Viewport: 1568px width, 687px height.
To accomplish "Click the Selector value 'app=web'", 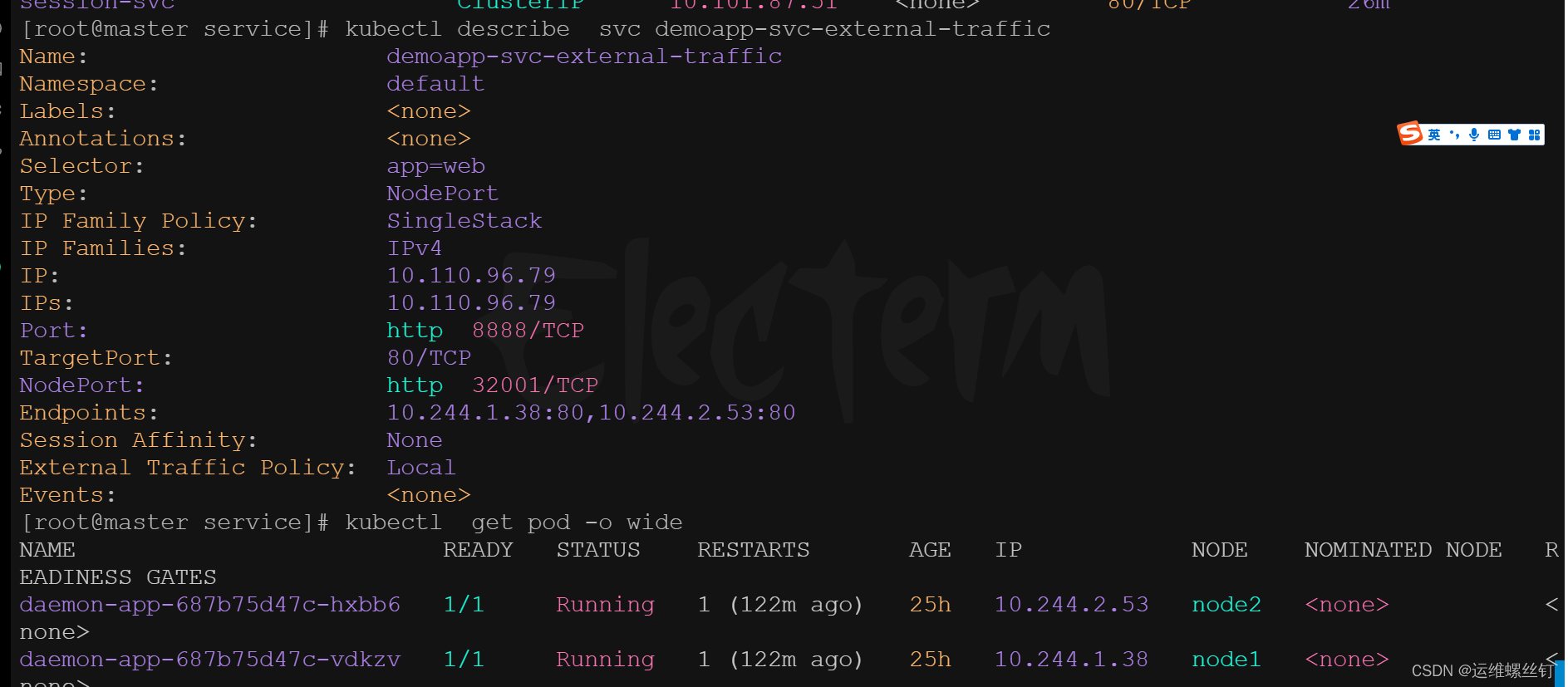I will click(x=435, y=166).
